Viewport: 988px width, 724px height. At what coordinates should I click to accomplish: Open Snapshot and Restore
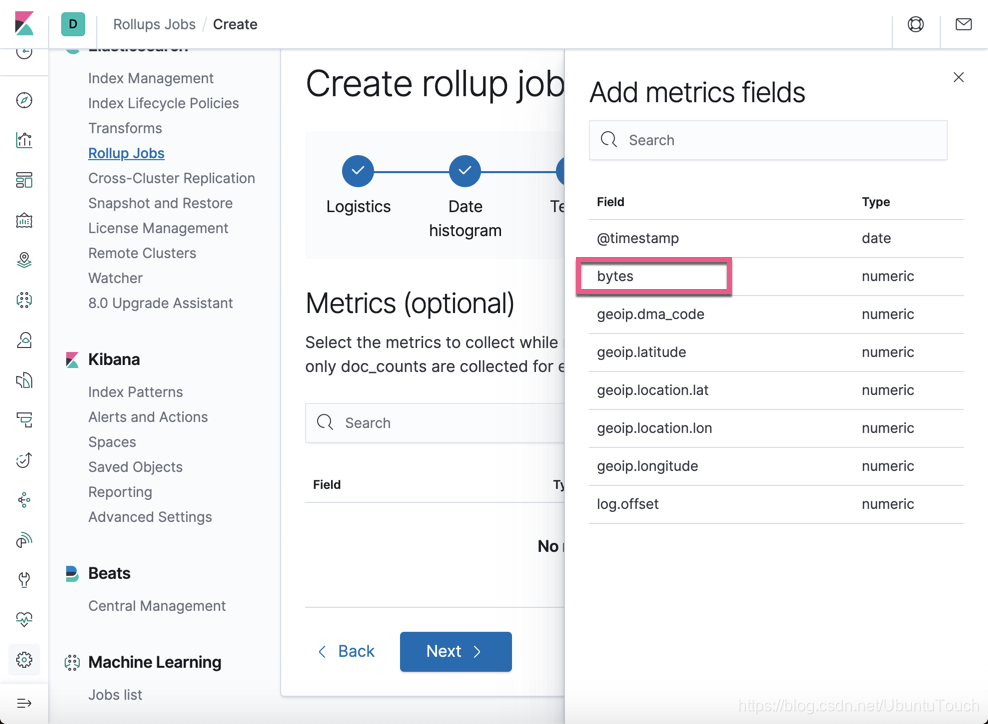(160, 203)
